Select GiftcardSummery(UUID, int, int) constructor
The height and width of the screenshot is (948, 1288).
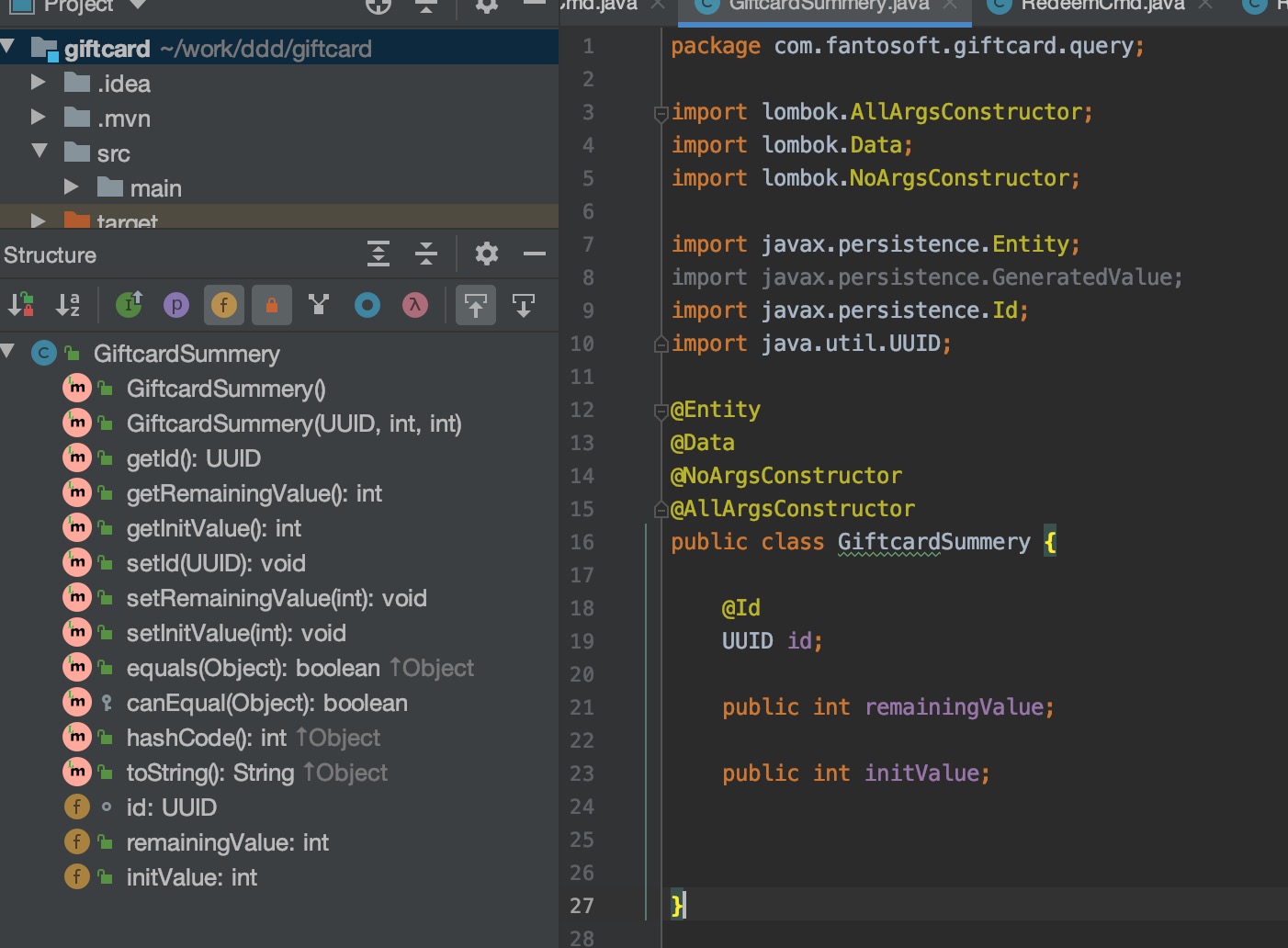tap(294, 423)
